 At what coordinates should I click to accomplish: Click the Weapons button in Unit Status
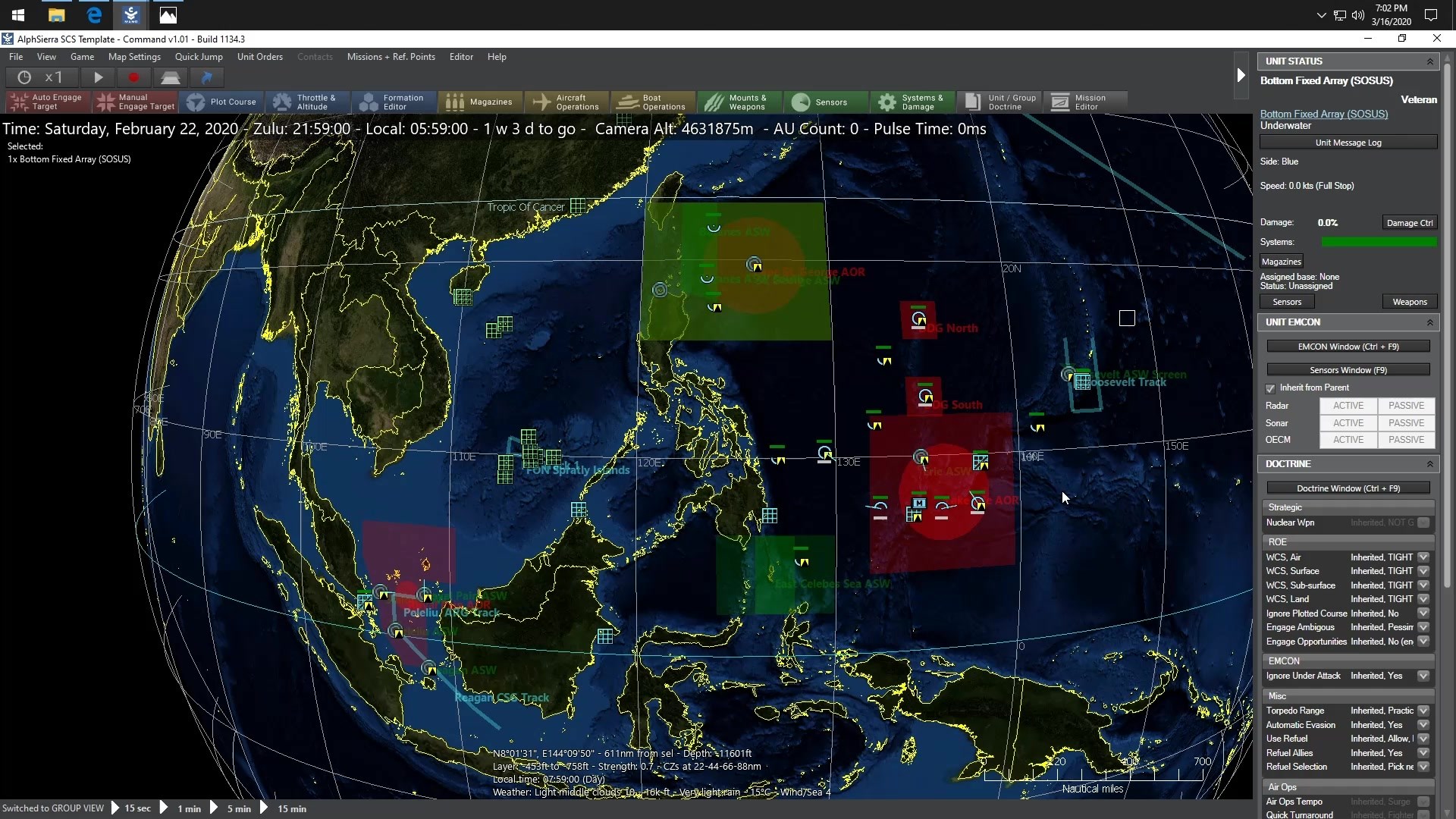coord(1410,302)
